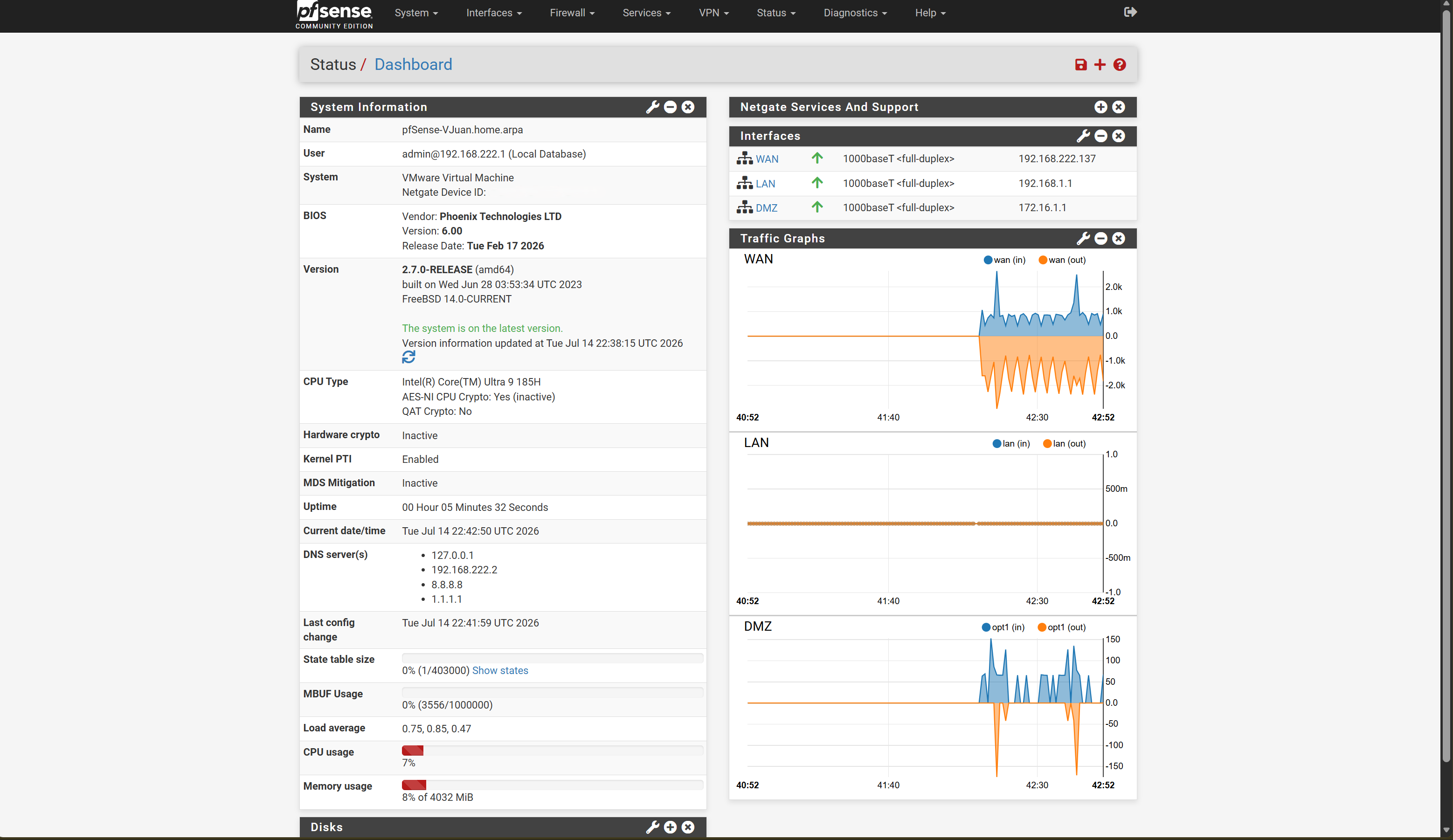Open the VPN menu
The height and width of the screenshot is (840, 1453).
pos(714,13)
